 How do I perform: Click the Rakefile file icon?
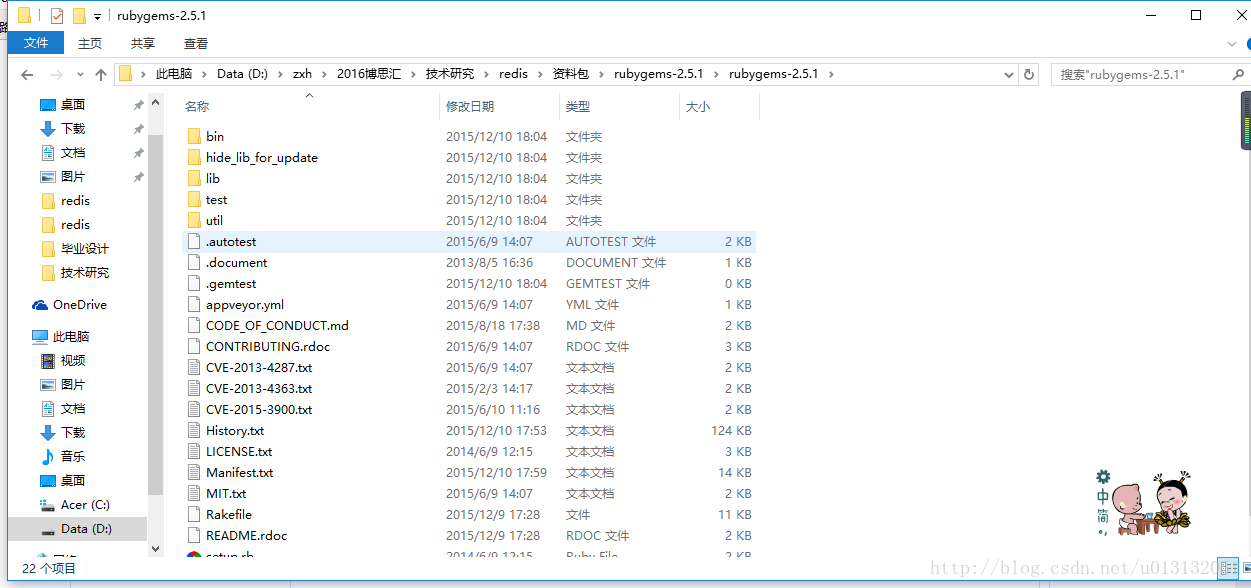point(194,514)
